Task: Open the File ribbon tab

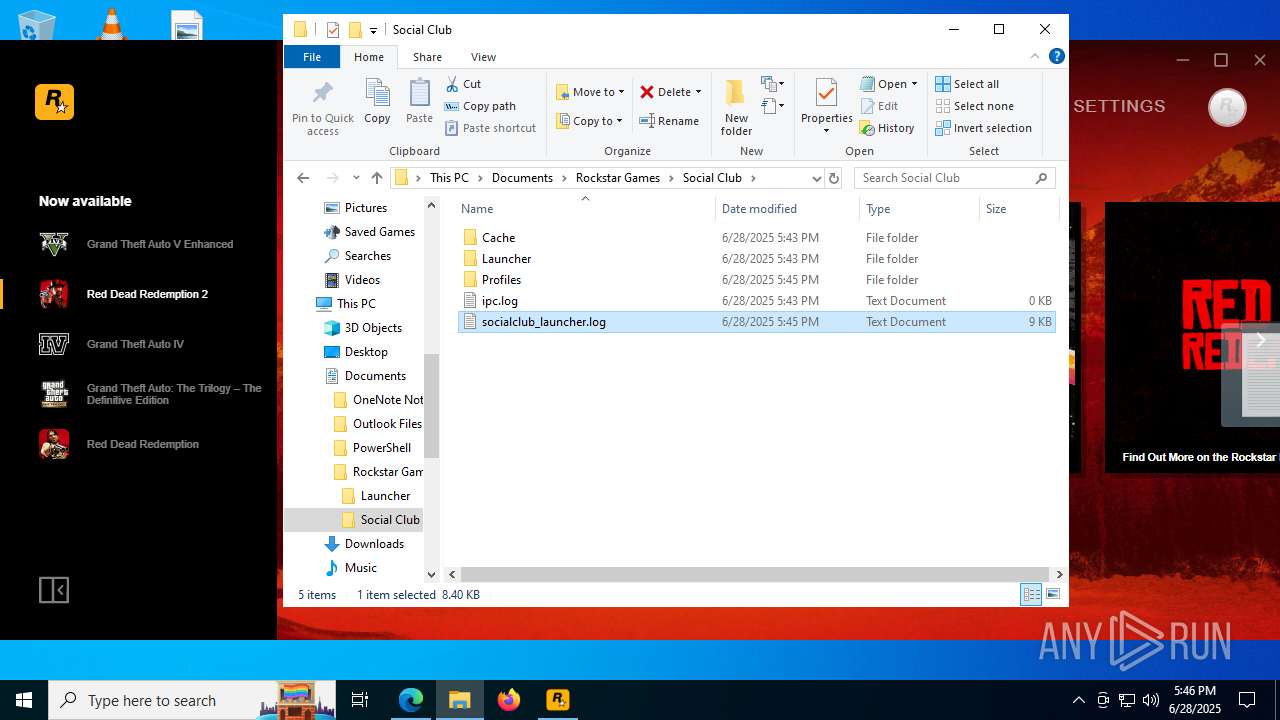Action: click(x=312, y=57)
